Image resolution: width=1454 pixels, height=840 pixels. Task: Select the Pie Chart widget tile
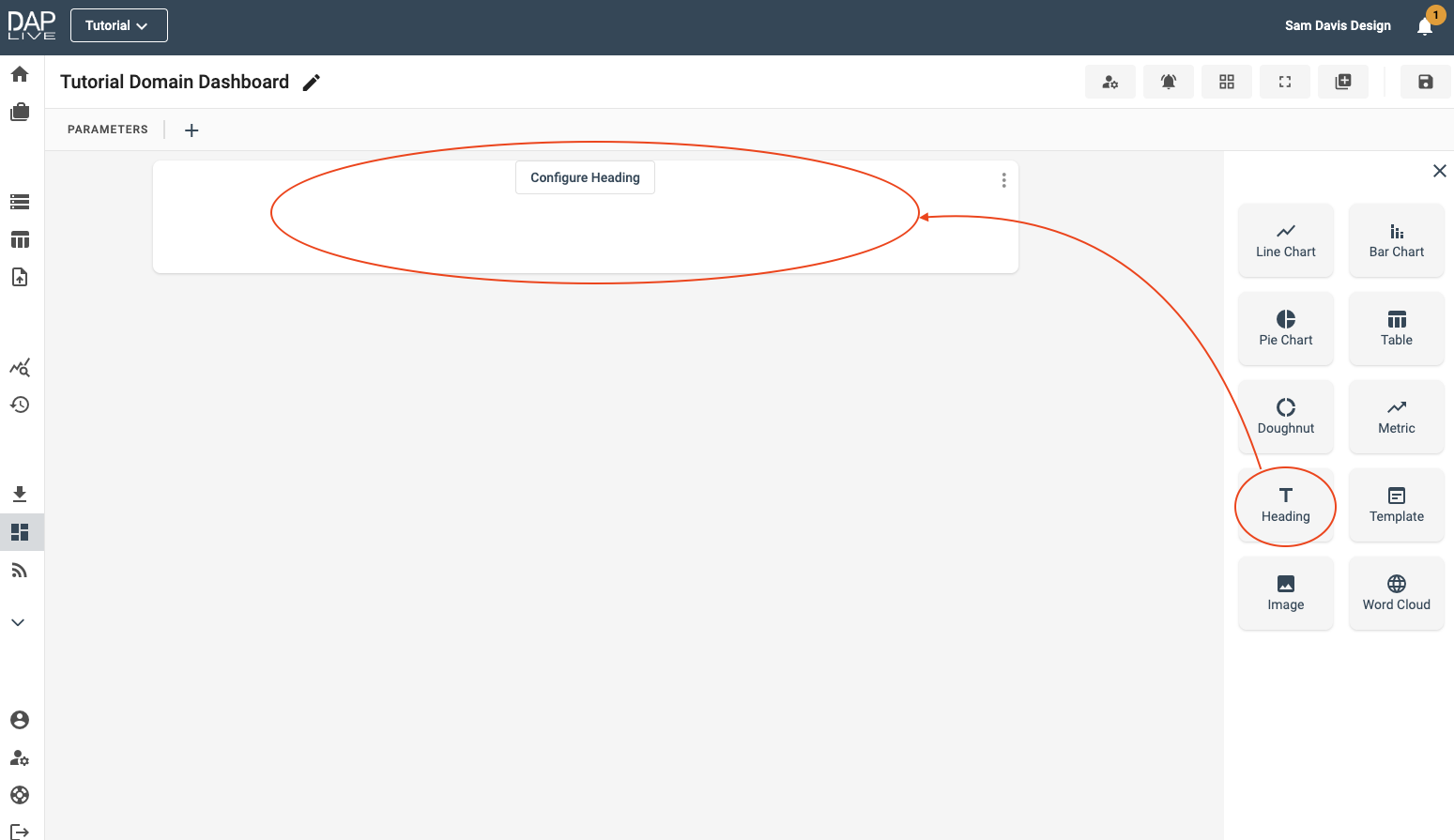tap(1285, 328)
